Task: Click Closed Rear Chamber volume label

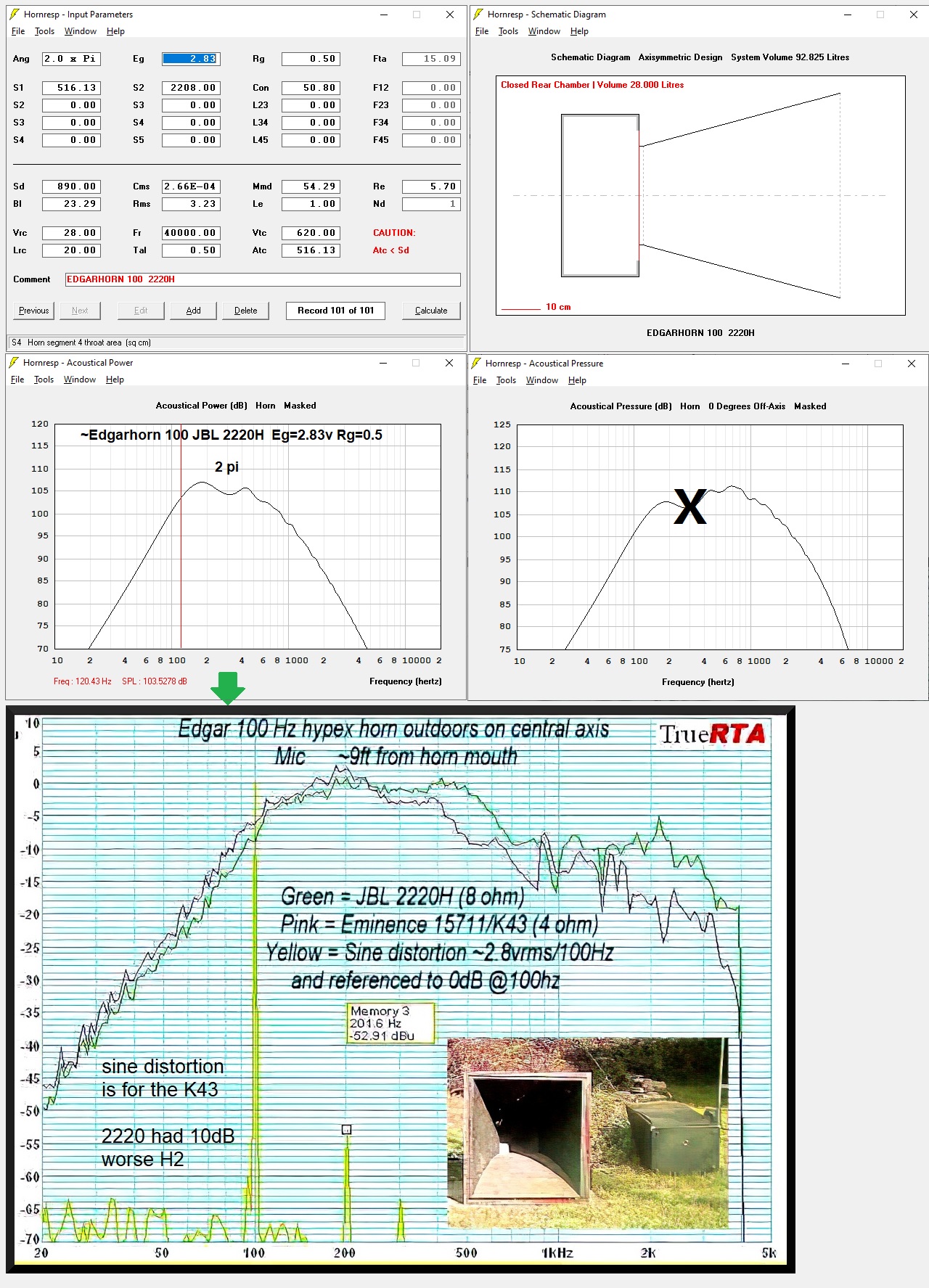Action: pyautogui.click(x=592, y=85)
